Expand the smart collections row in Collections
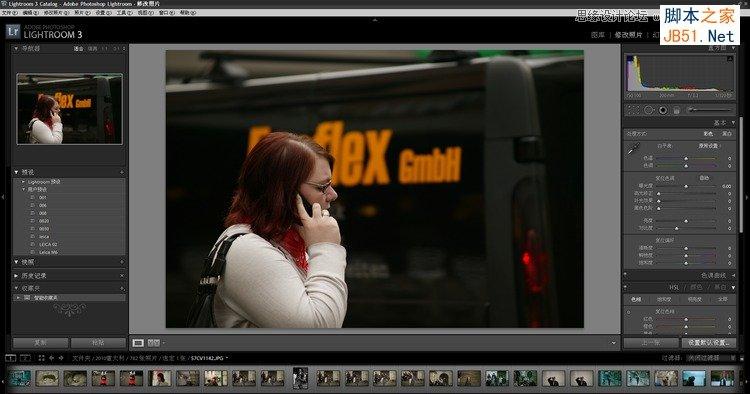The image size is (750, 394). 19,297
